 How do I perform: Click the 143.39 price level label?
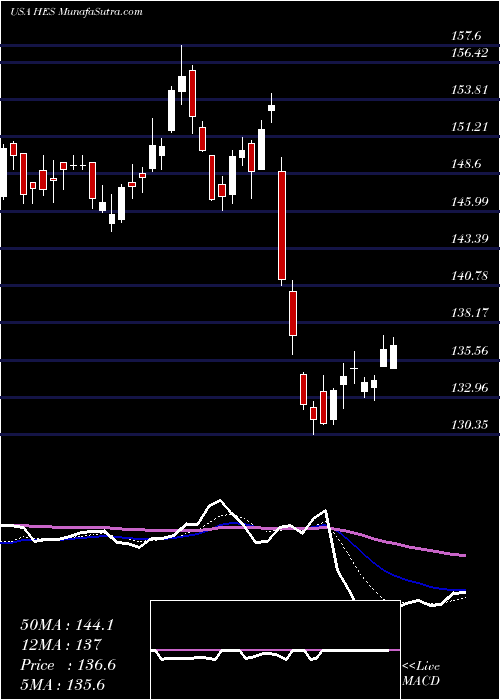[471, 239]
